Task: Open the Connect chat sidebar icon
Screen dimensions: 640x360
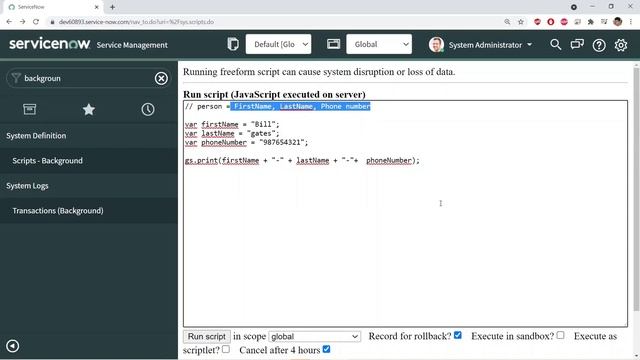Action: click(x=577, y=44)
